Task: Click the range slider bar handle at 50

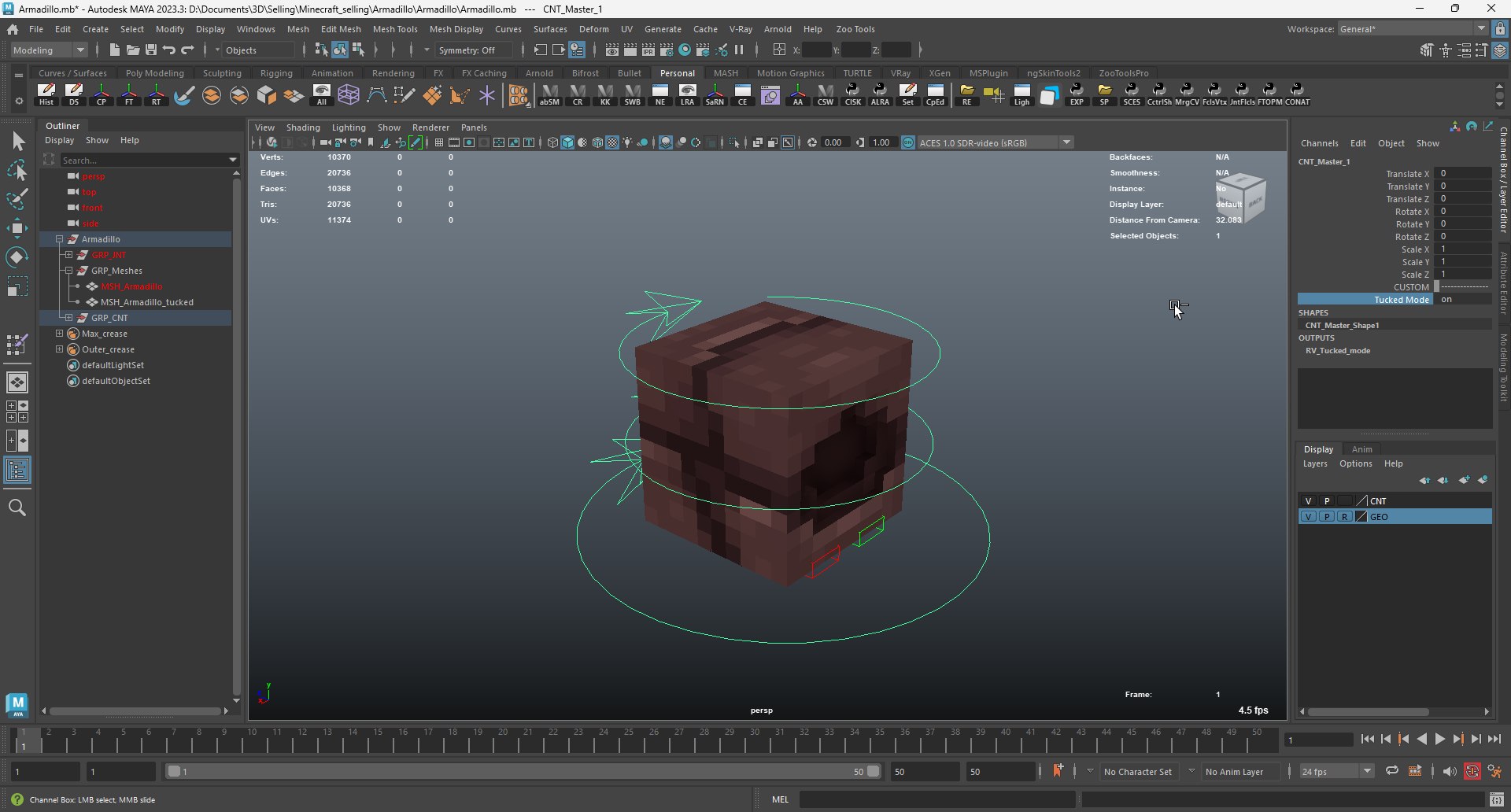Action: (873, 772)
